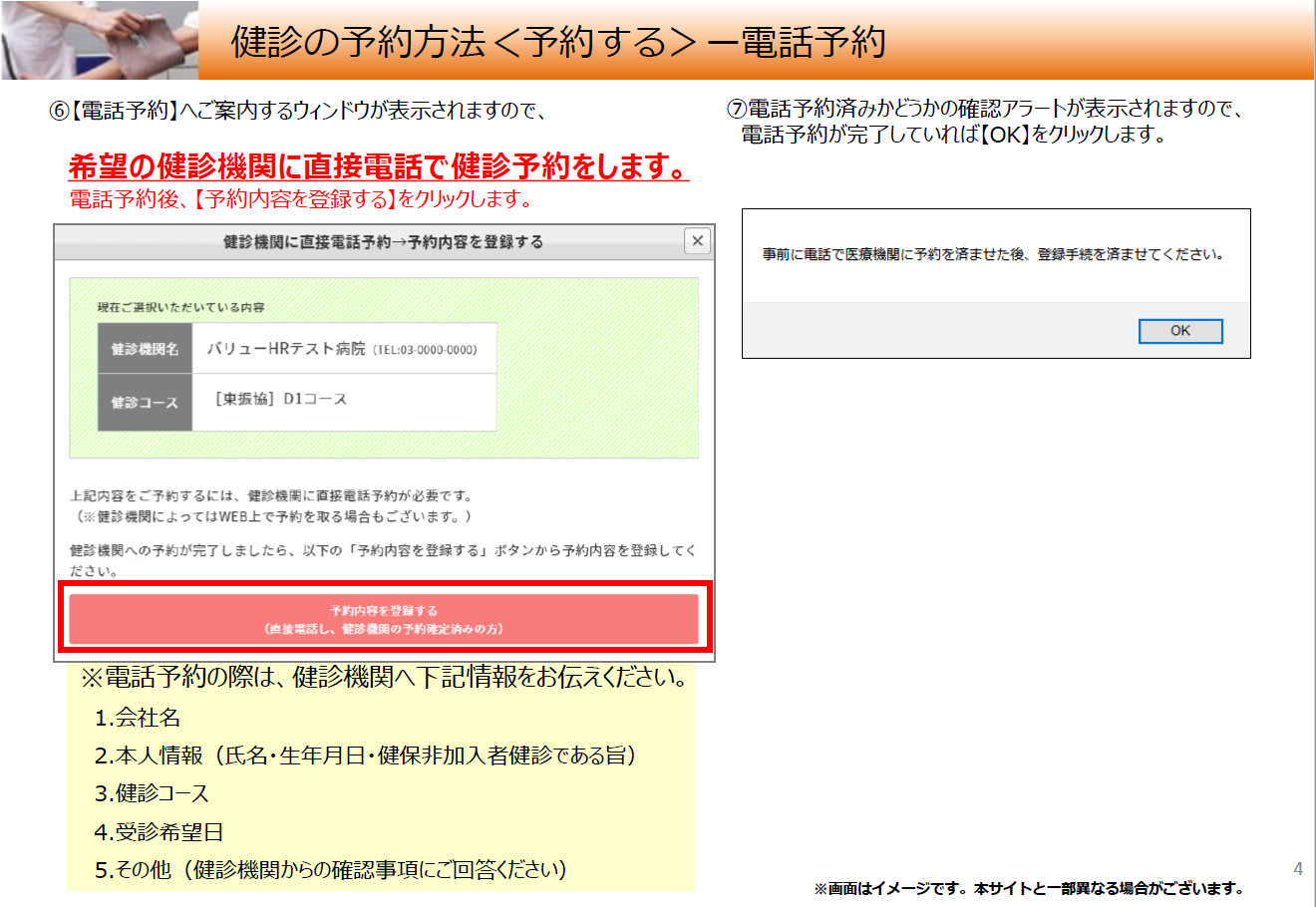1316x907 pixels.
Task: Select list item 4.受診希望日
Action: tap(159, 831)
